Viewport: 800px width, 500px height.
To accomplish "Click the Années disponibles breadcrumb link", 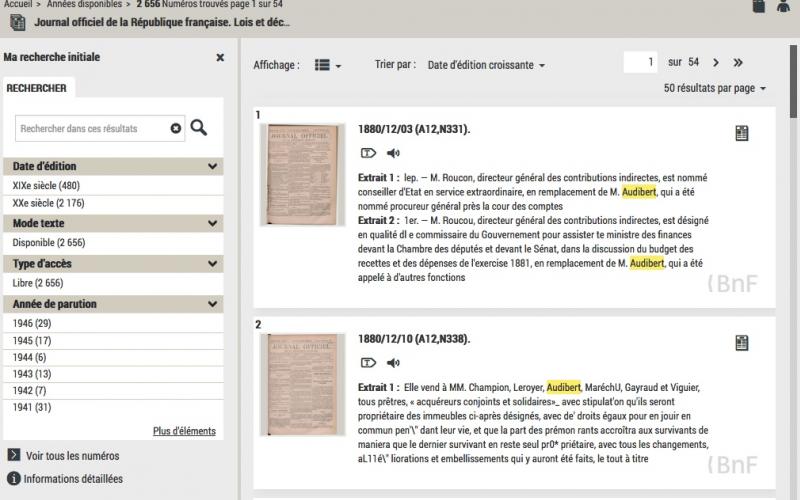I will (x=84, y=4).
